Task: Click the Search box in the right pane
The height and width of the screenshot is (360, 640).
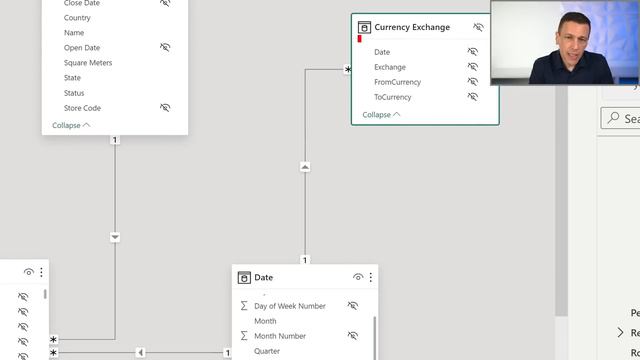Action: pyautogui.click(x=620, y=118)
